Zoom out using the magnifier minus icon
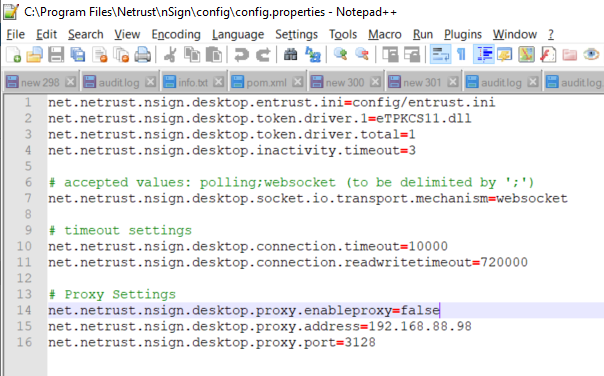604x376 pixels. pos(362,54)
